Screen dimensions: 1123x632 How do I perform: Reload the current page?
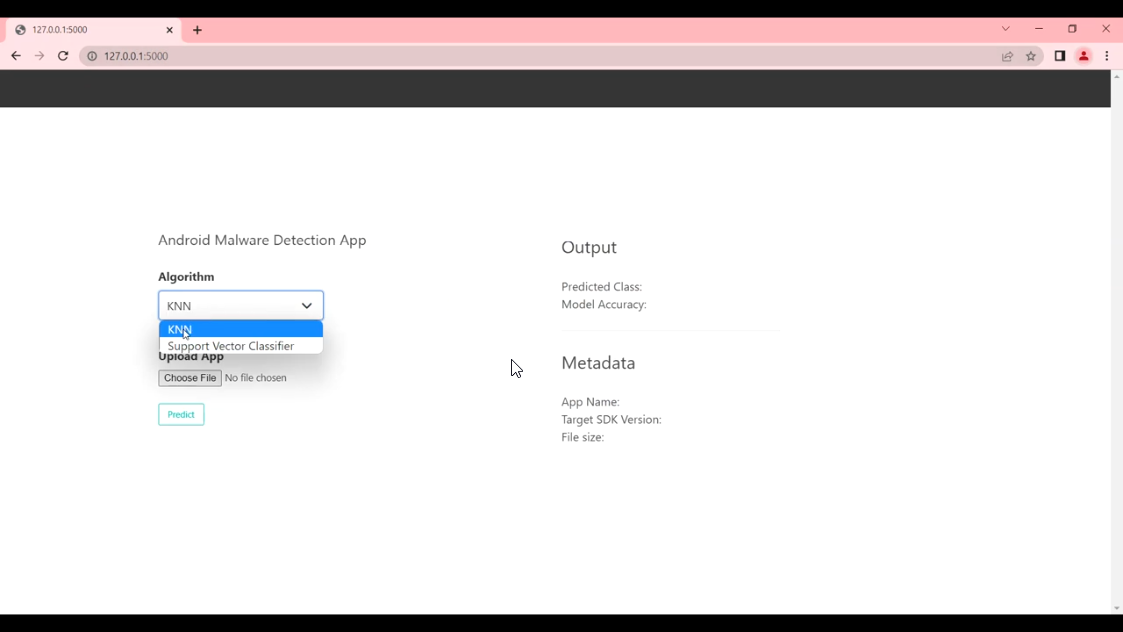(x=63, y=56)
